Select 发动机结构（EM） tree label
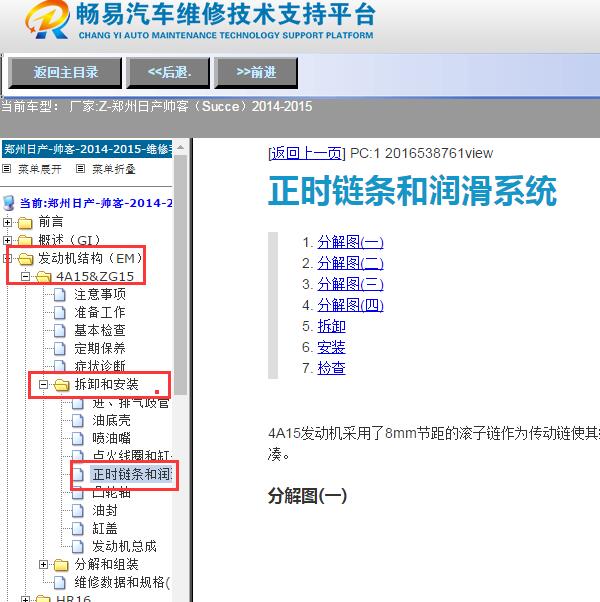 (x=90, y=259)
